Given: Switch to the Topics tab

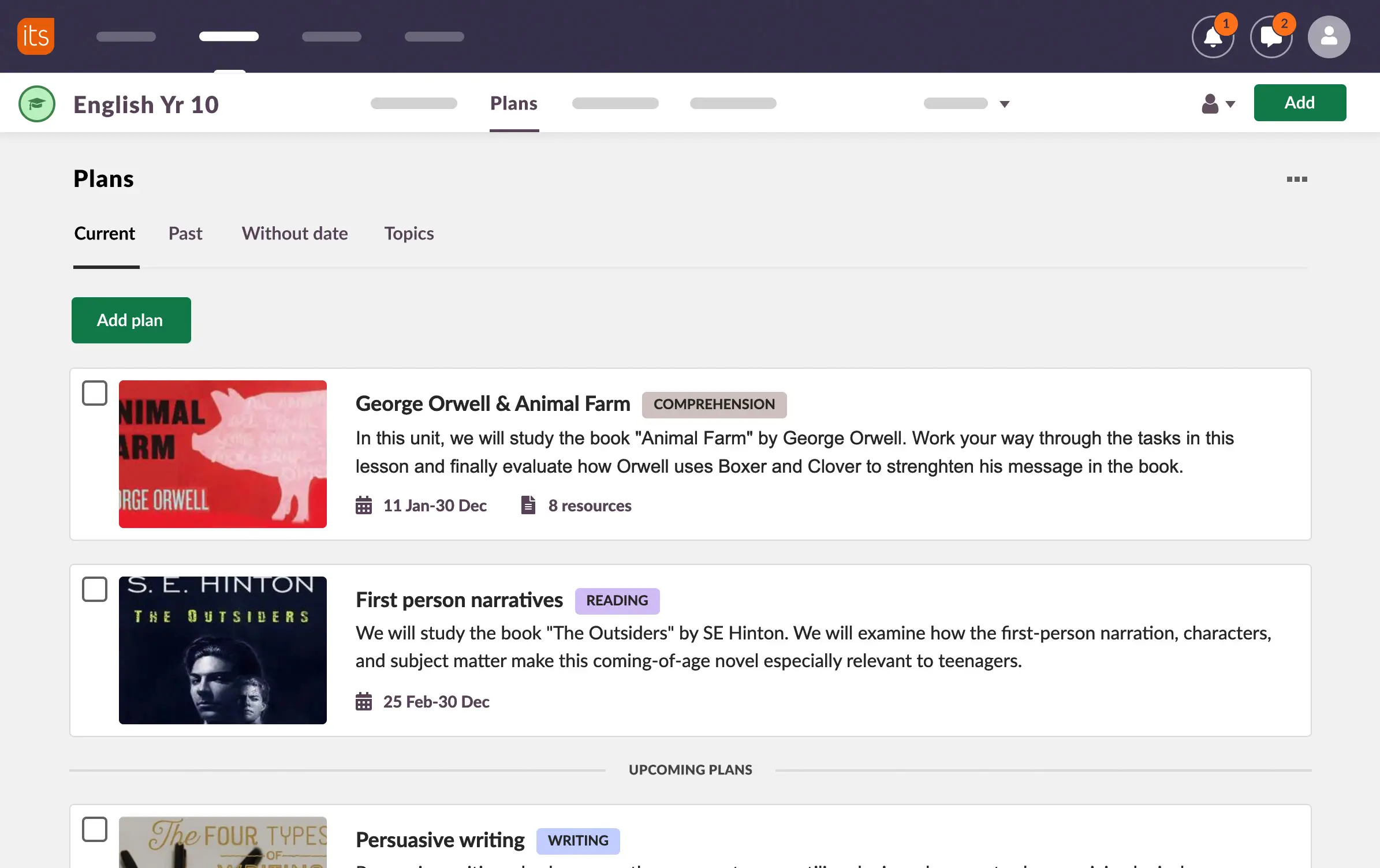Looking at the screenshot, I should click(409, 234).
